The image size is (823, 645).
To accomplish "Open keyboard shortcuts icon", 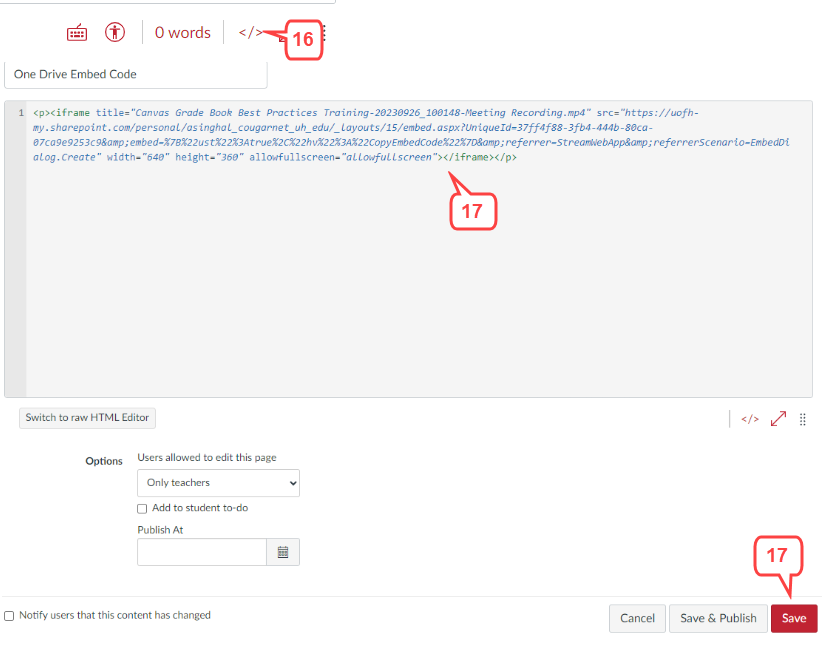I will (x=77, y=33).
